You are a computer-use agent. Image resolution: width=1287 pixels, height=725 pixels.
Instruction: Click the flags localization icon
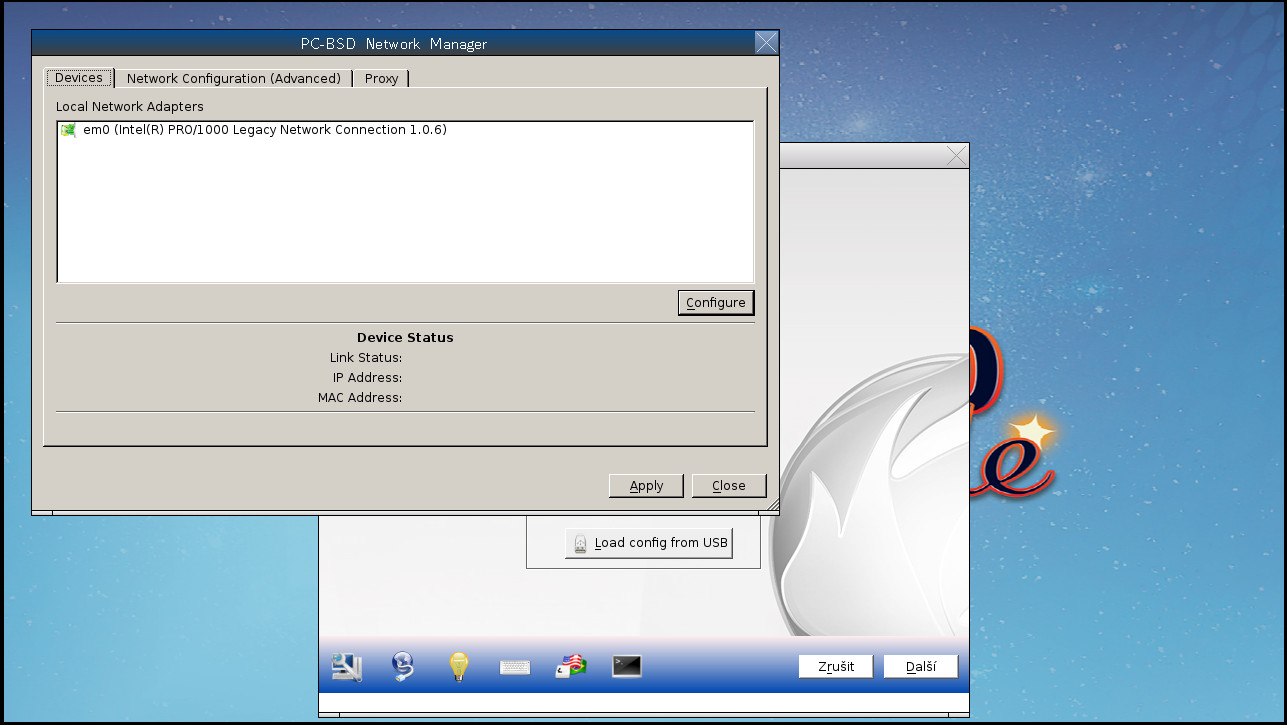coord(570,666)
